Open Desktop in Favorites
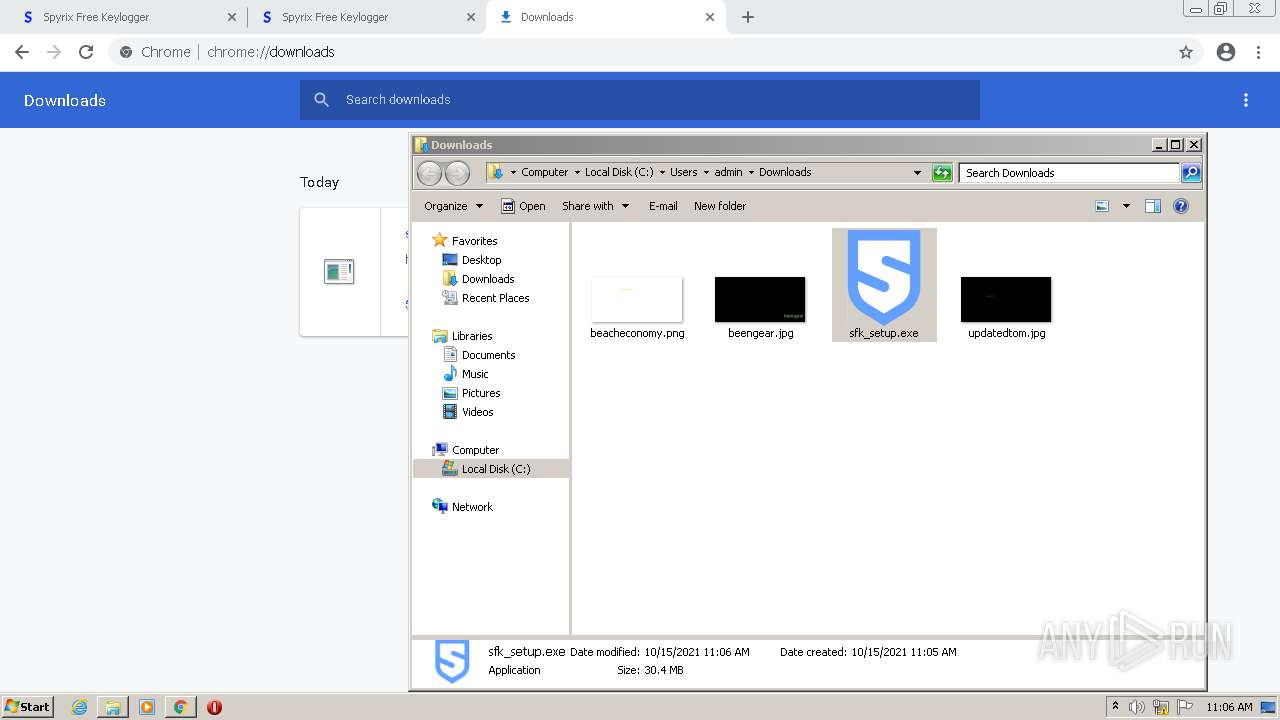Screen dimensions: 1280x720 point(481,260)
